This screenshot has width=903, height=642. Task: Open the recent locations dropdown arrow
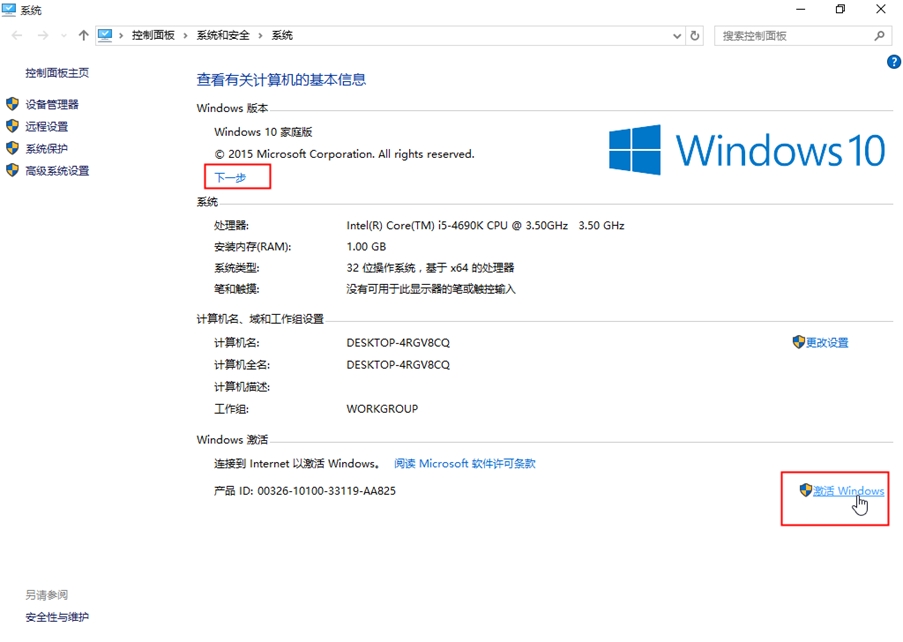click(x=63, y=36)
